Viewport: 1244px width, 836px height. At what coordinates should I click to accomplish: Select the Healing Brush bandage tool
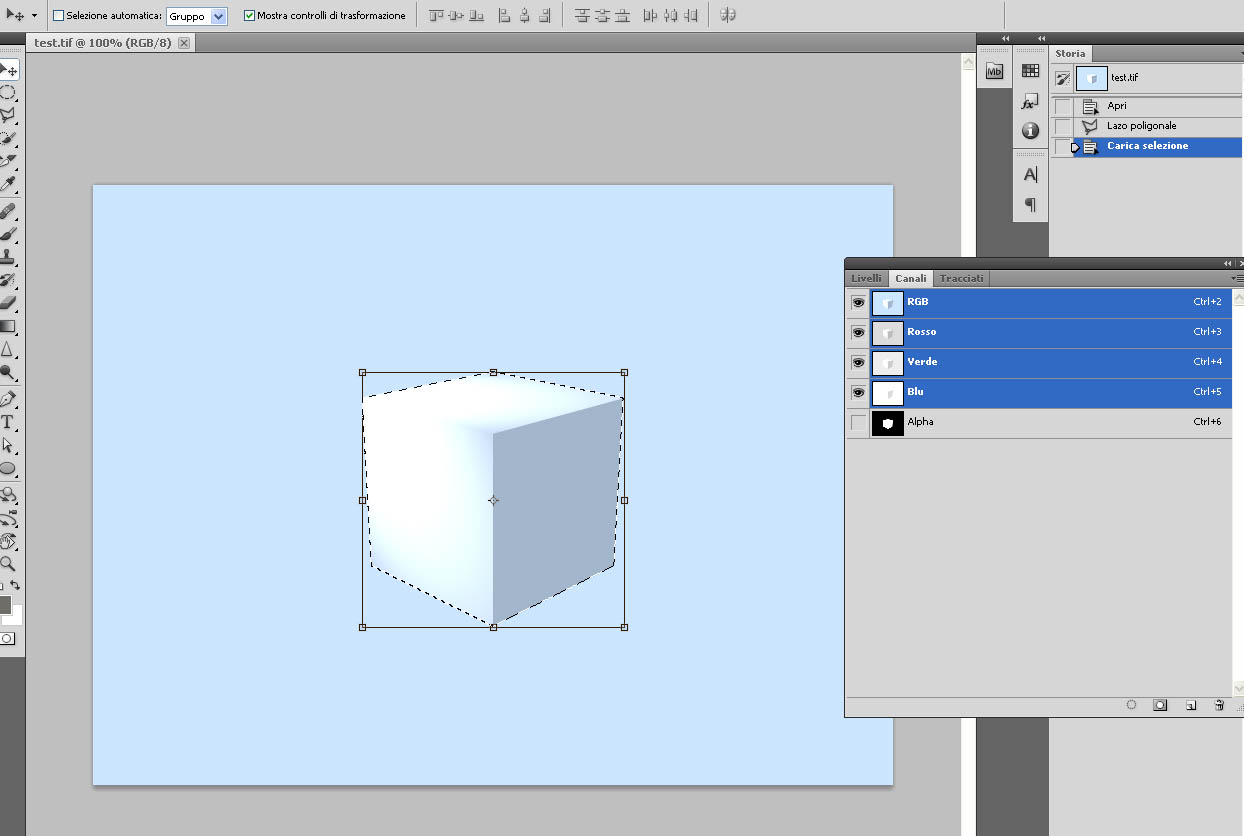8,211
